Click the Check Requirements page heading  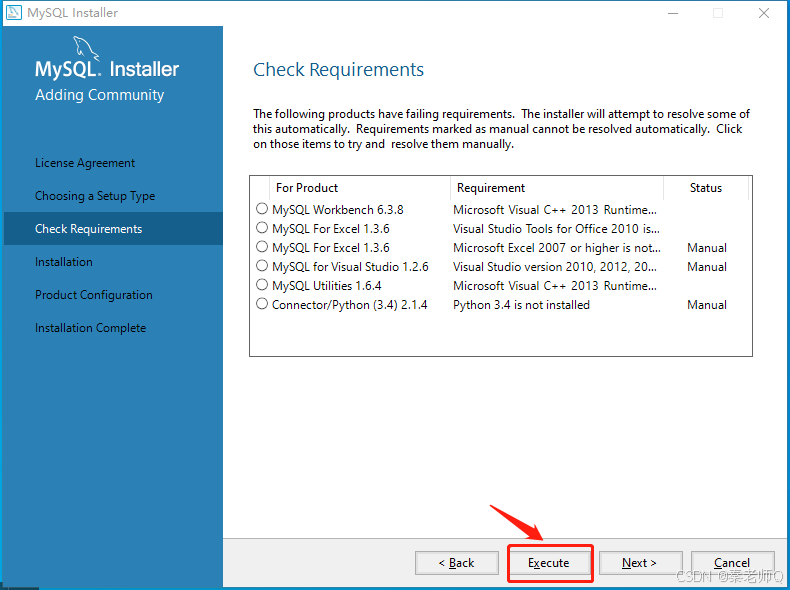click(x=338, y=70)
